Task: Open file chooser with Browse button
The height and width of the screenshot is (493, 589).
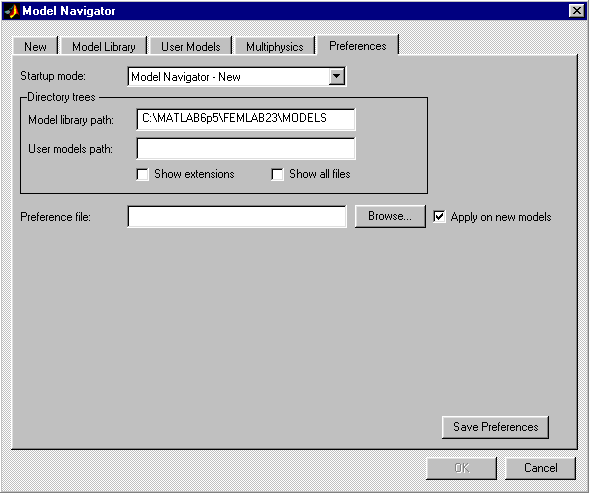Action: (390, 216)
